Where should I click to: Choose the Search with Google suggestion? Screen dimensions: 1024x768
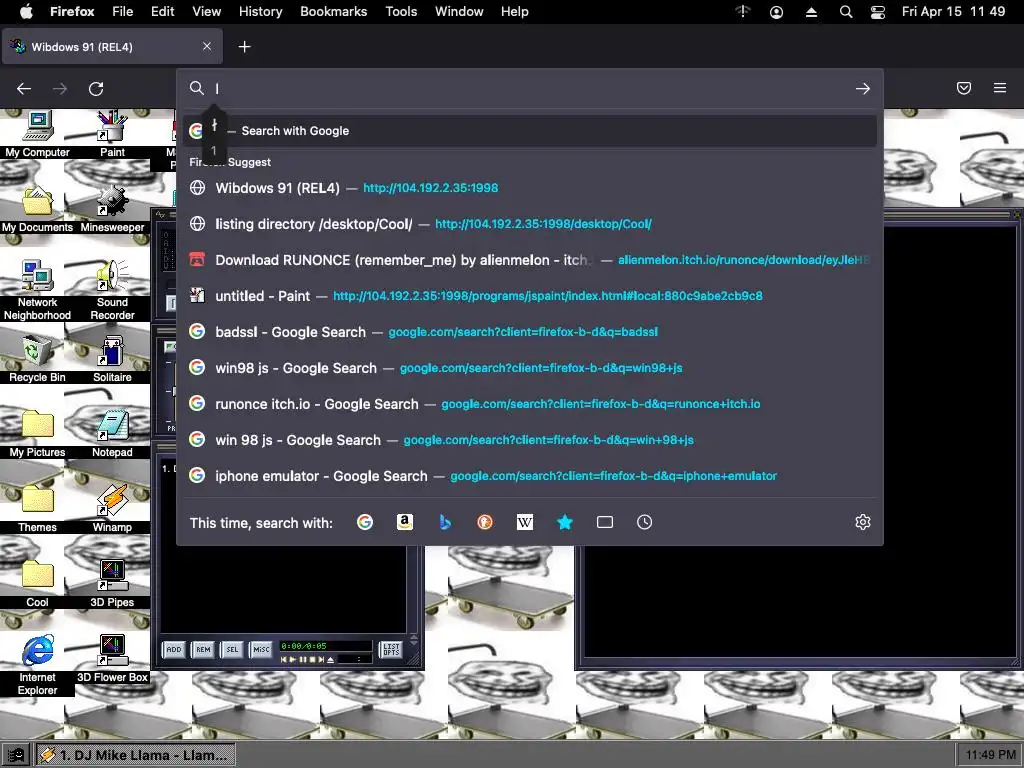(530, 131)
